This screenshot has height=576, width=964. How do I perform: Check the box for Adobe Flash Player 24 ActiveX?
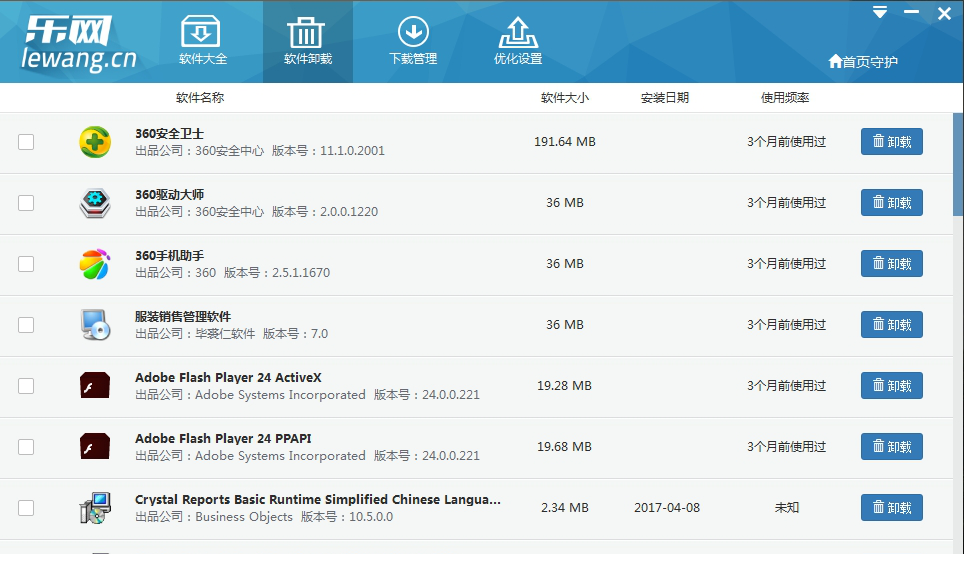26,385
